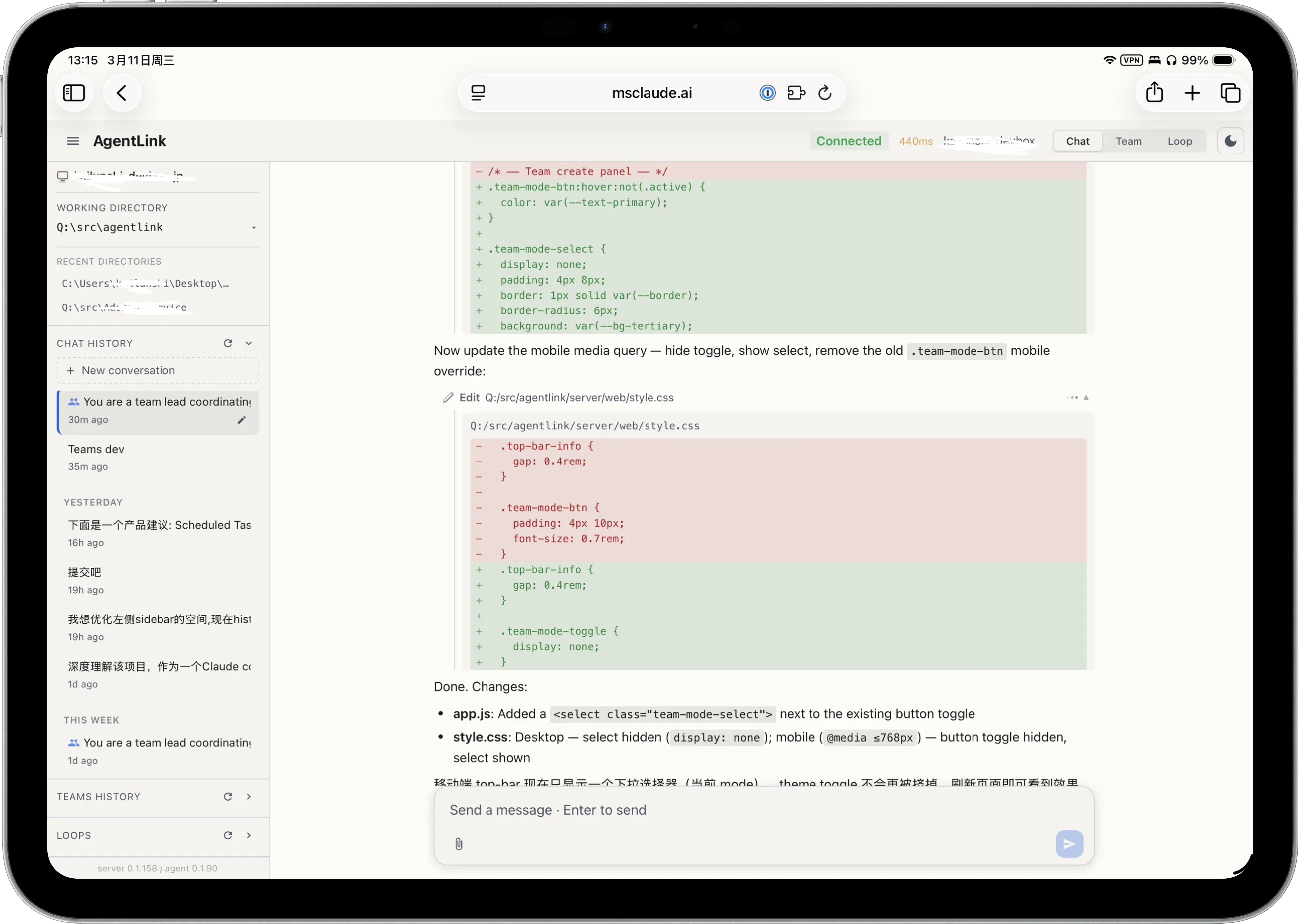Refresh the Chat History list
Image resolution: width=1298 pixels, height=924 pixels.
click(228, 343)
